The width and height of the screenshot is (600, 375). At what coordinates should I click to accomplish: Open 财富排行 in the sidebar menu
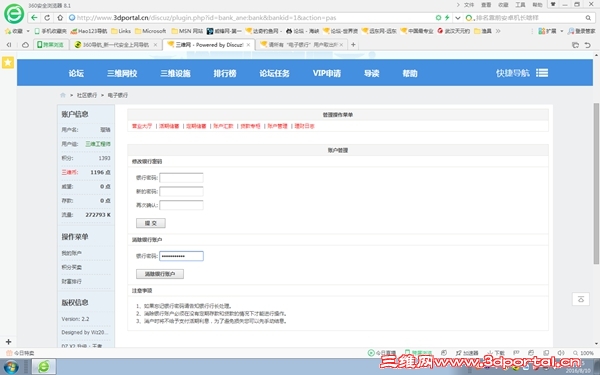(x=72, y=281)
